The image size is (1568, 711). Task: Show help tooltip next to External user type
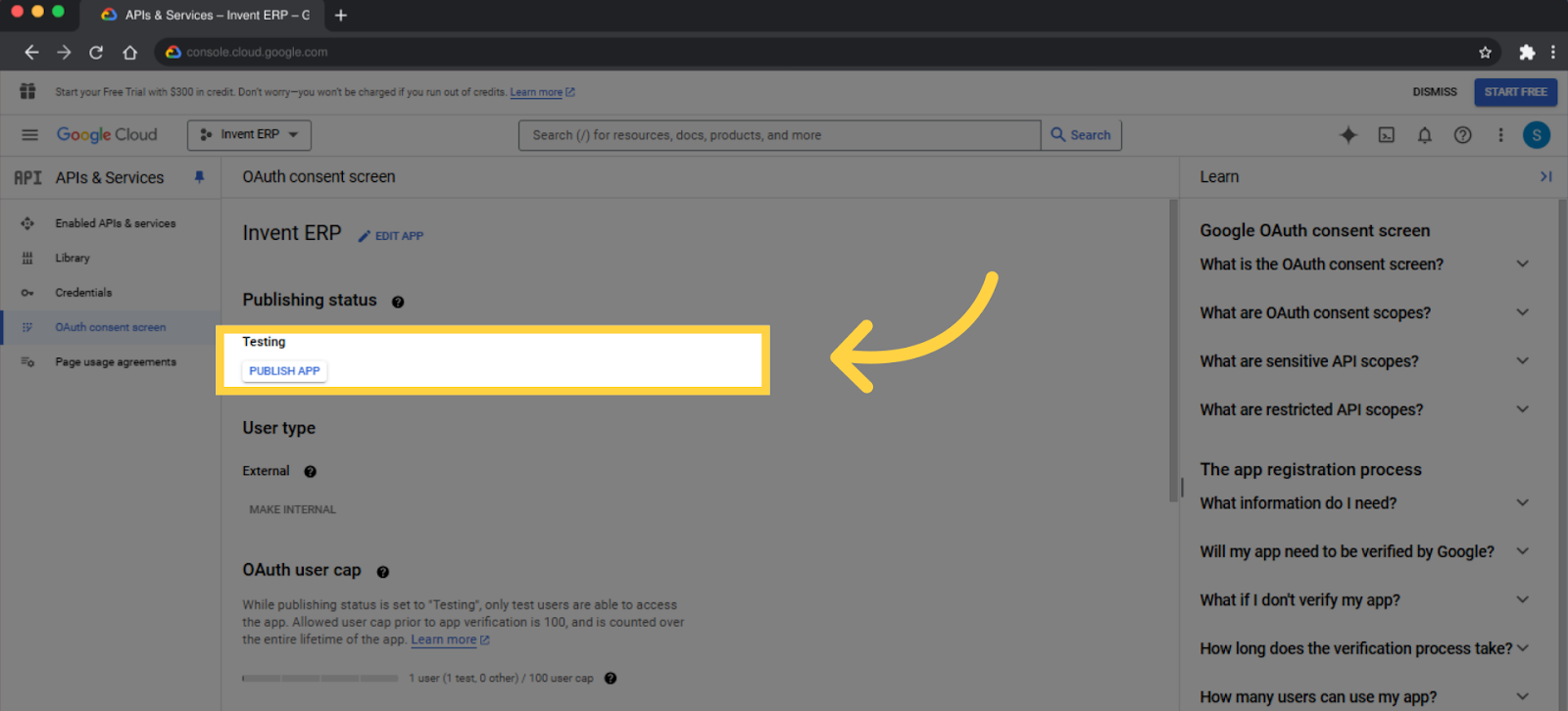click(310, 471)
